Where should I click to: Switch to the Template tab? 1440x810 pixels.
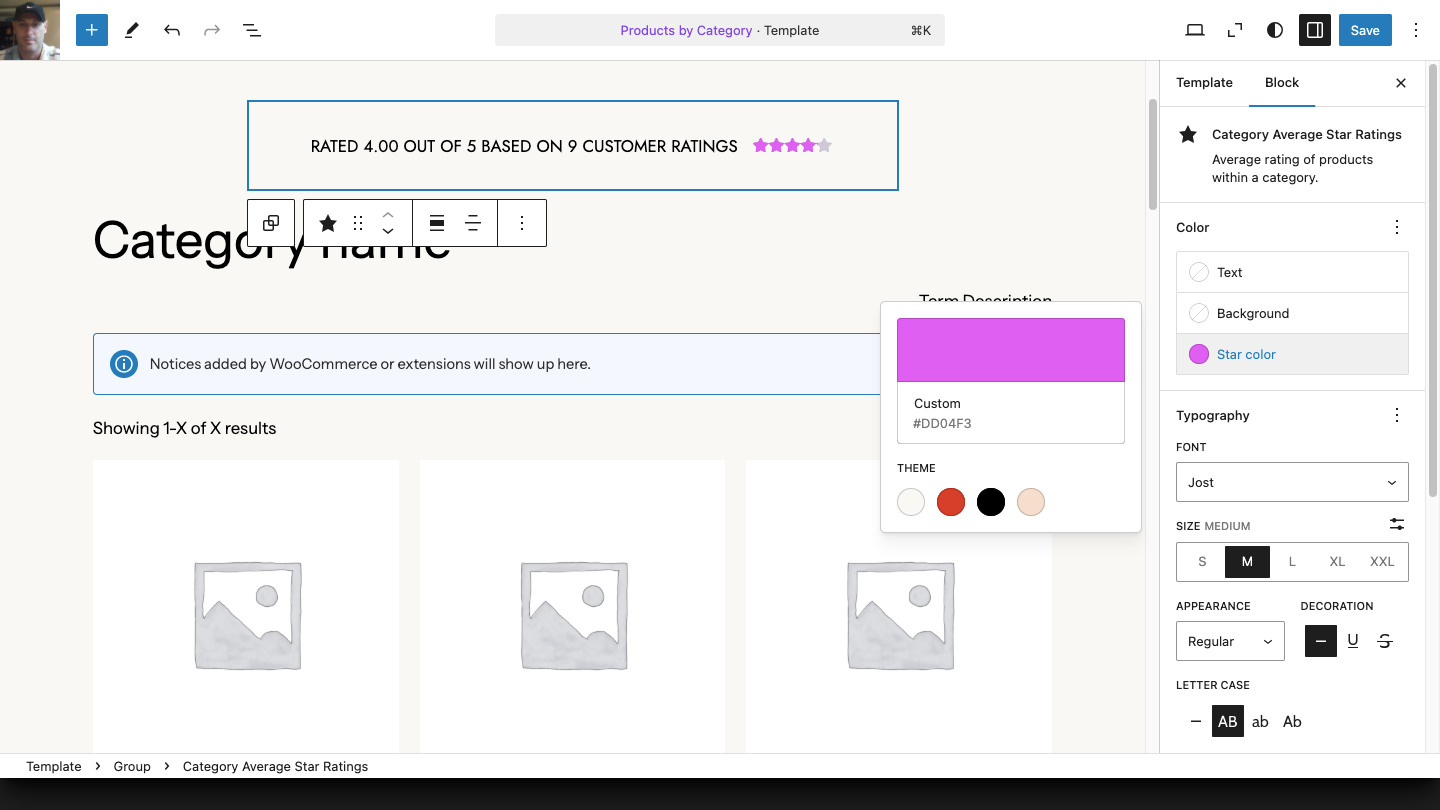pyautogui.click(x=1204, y=83)
